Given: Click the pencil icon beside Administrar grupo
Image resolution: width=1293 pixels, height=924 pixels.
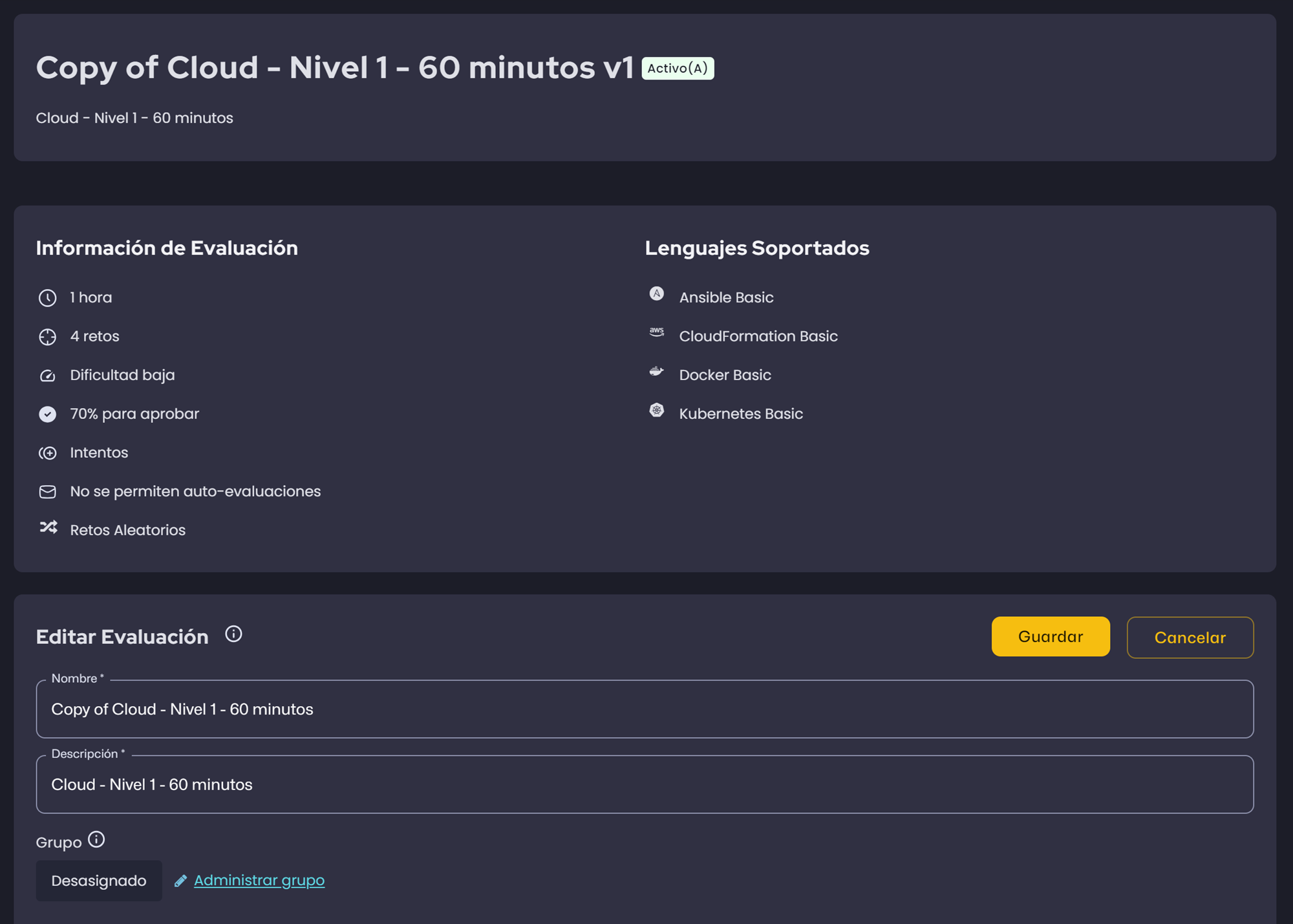Looking at the screenshot, I should pos(180,881).
